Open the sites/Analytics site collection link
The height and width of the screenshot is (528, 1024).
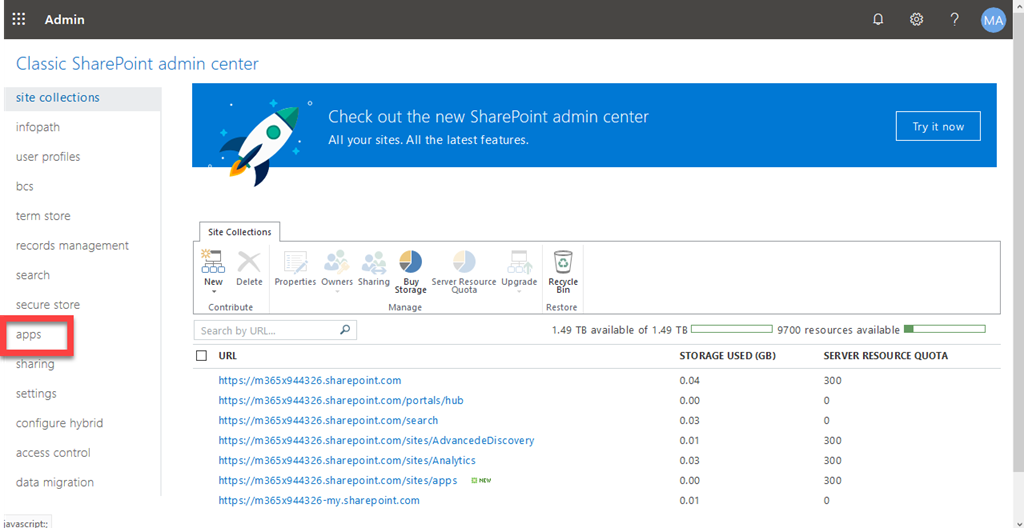point(347,460)
